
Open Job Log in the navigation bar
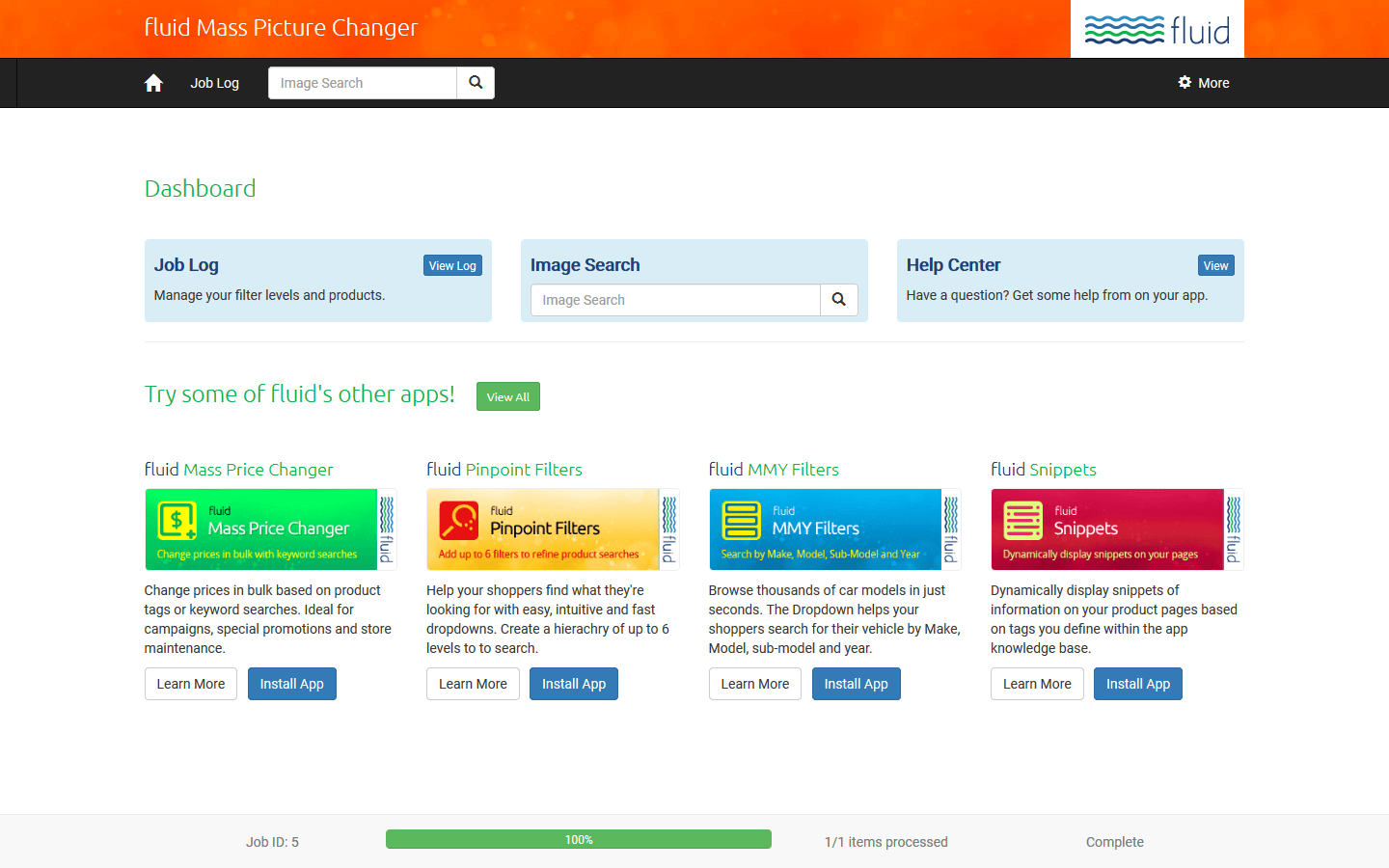[214, 83]
